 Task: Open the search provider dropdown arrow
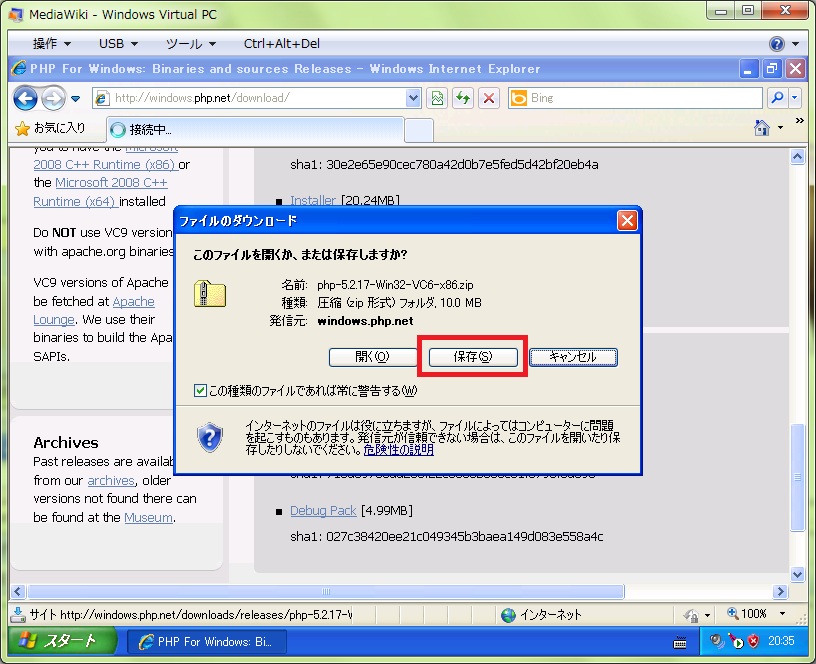pos(795,98)
